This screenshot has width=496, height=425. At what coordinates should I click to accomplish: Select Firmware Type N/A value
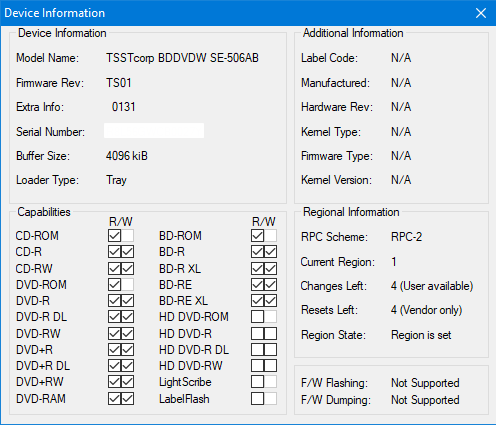pyautogui.click(x=401, y=156)
